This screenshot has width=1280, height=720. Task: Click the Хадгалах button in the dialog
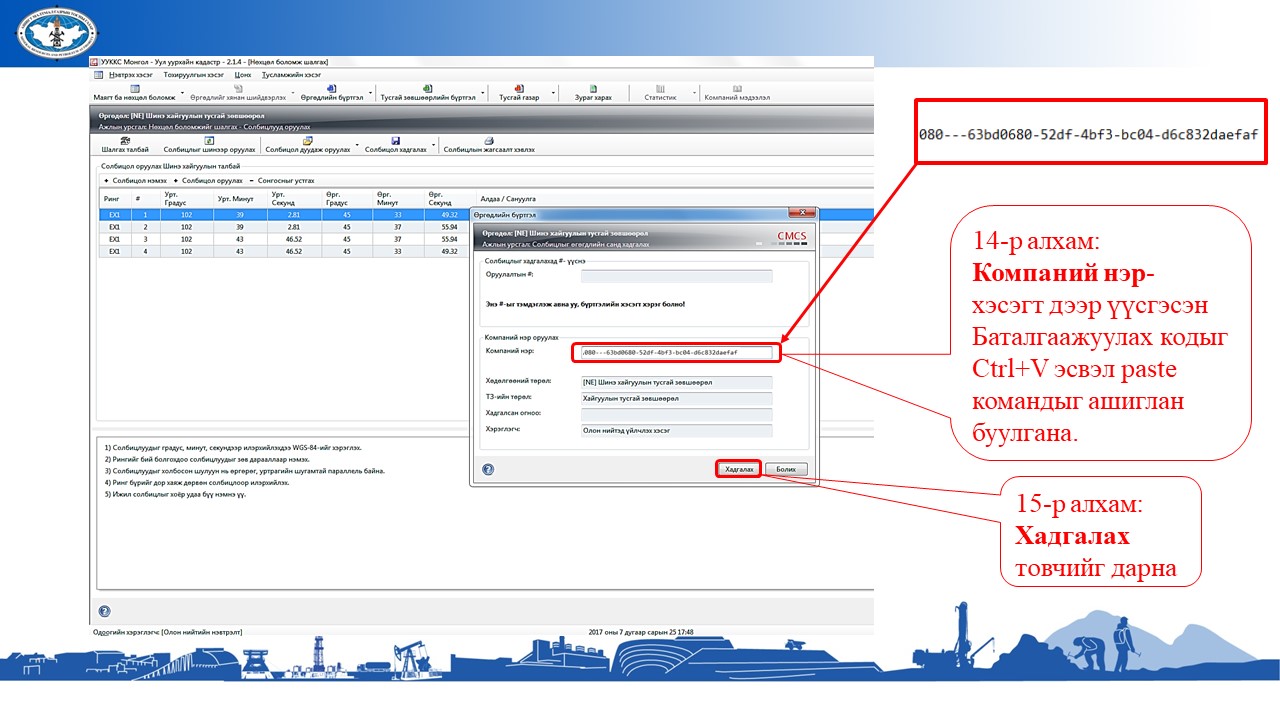point(738,469)
